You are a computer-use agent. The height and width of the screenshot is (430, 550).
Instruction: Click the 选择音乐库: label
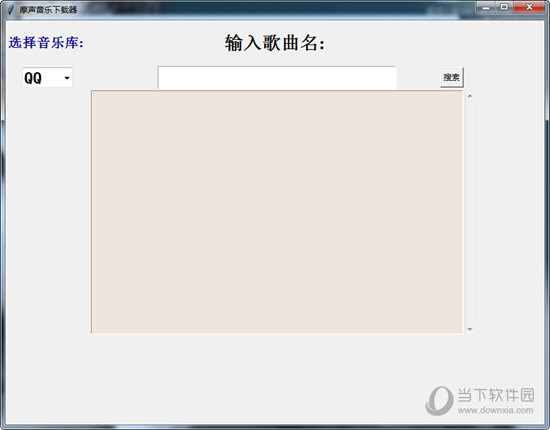click(x=46, y=43)
